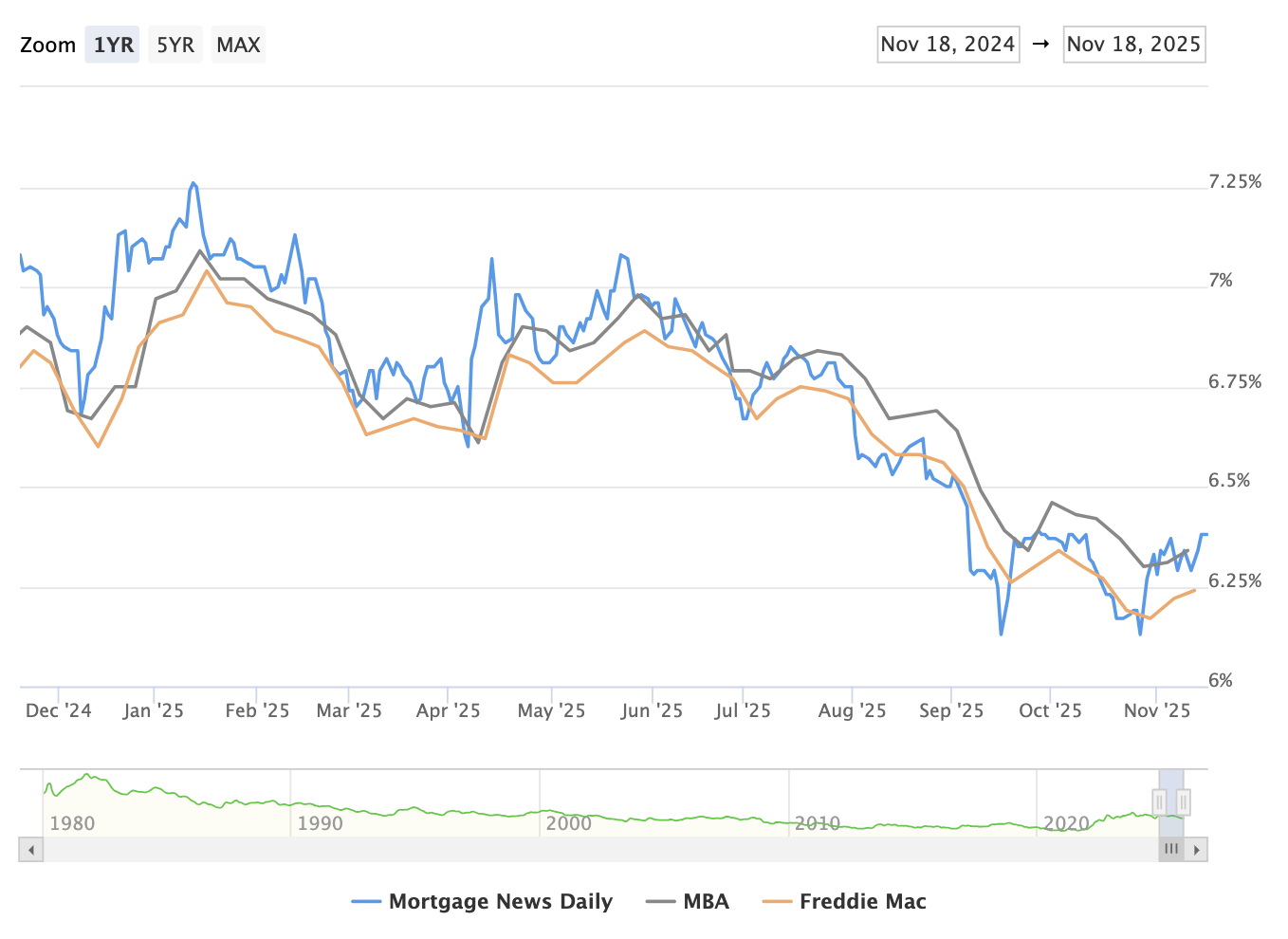Click the scrollbar left arrow
The width and height of the screenshot is (1288, 939).
[31, 850]
